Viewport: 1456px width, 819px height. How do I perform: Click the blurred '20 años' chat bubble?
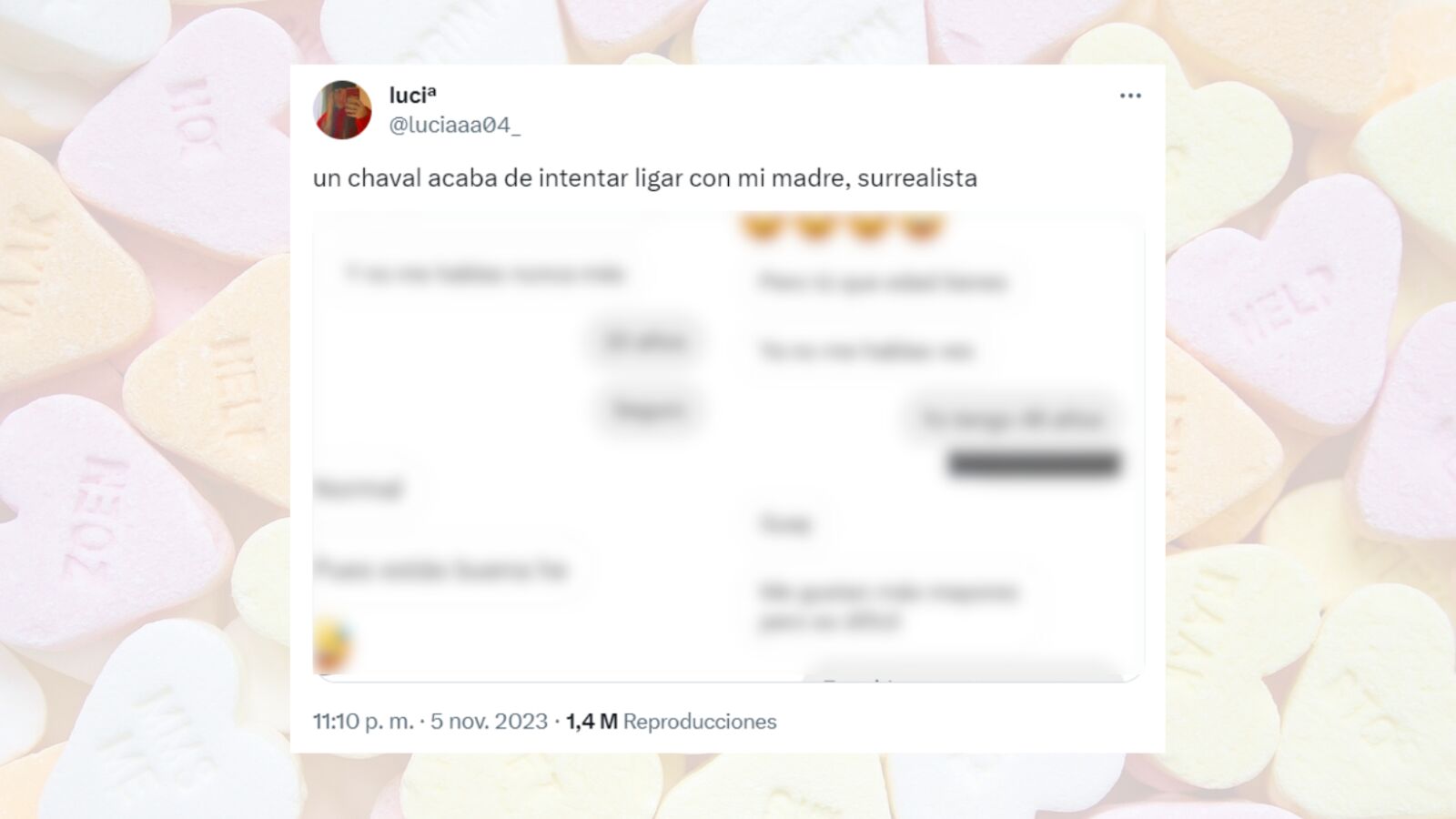[646, 342]
